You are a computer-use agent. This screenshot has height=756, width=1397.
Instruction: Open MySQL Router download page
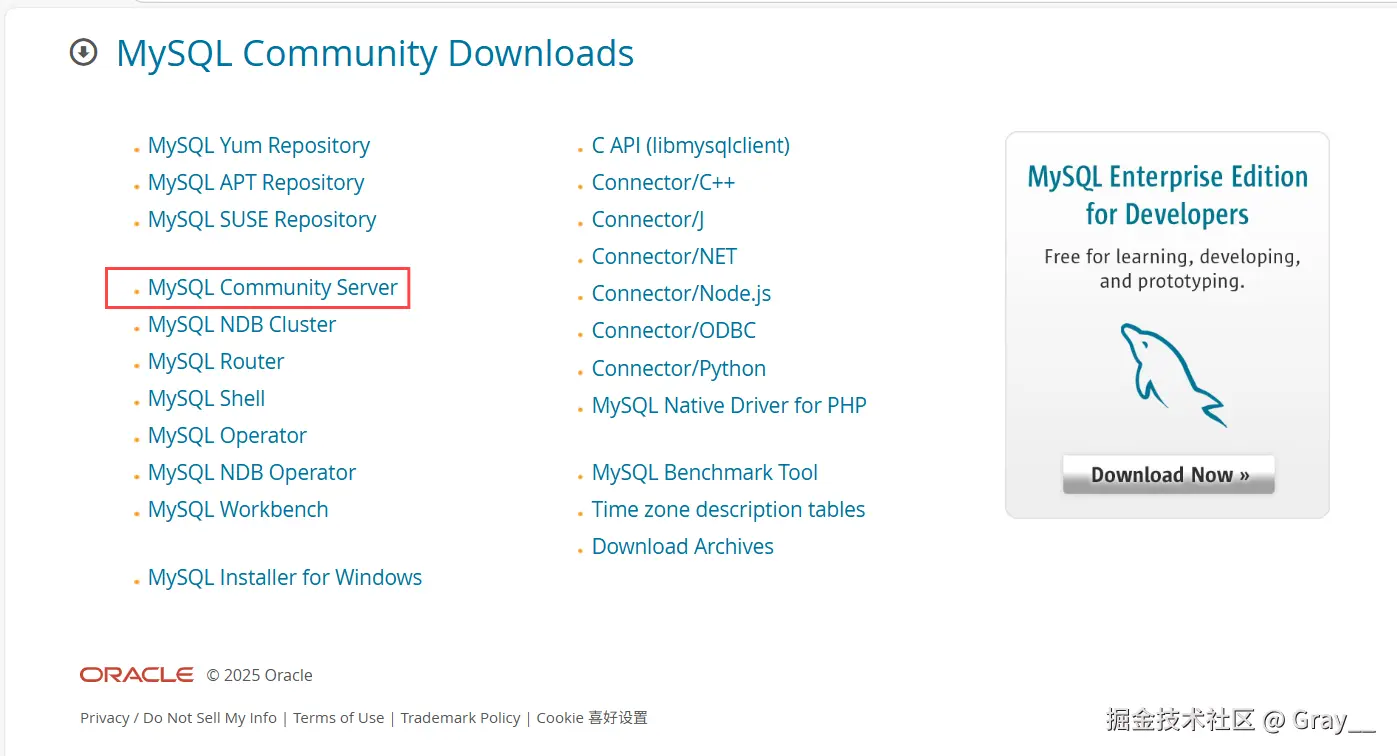(216, 362)
